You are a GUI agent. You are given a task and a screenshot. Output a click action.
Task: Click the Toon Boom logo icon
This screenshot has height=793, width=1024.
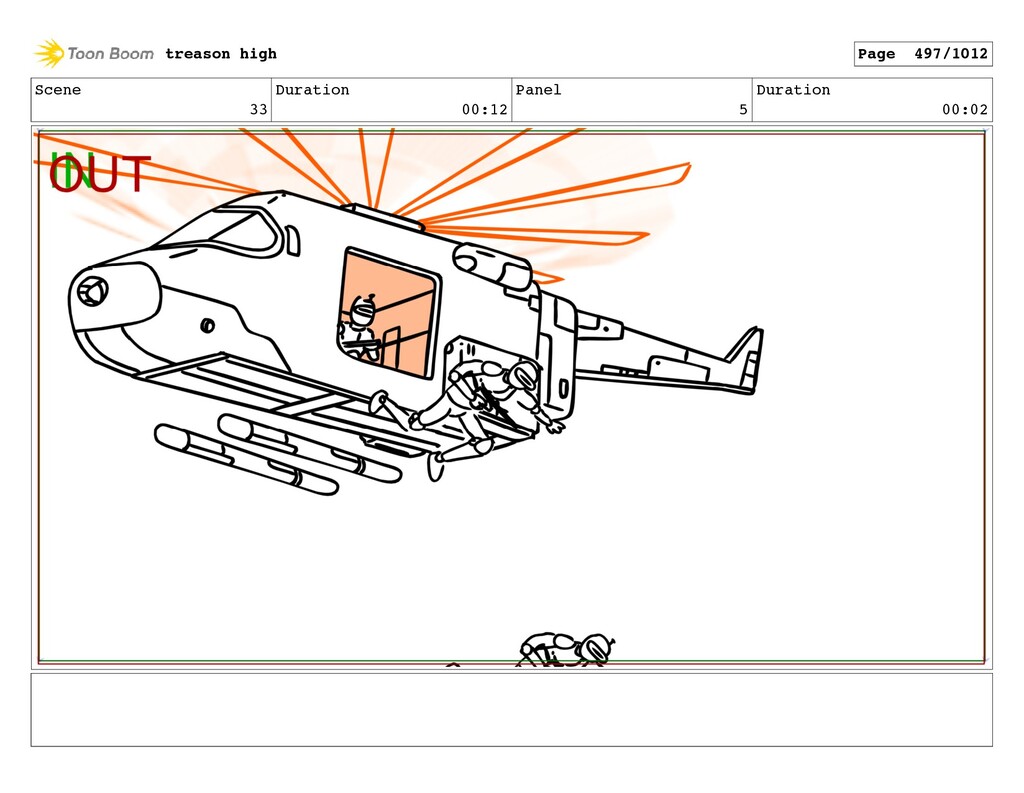pyautogui.click(x=49, y=54)
